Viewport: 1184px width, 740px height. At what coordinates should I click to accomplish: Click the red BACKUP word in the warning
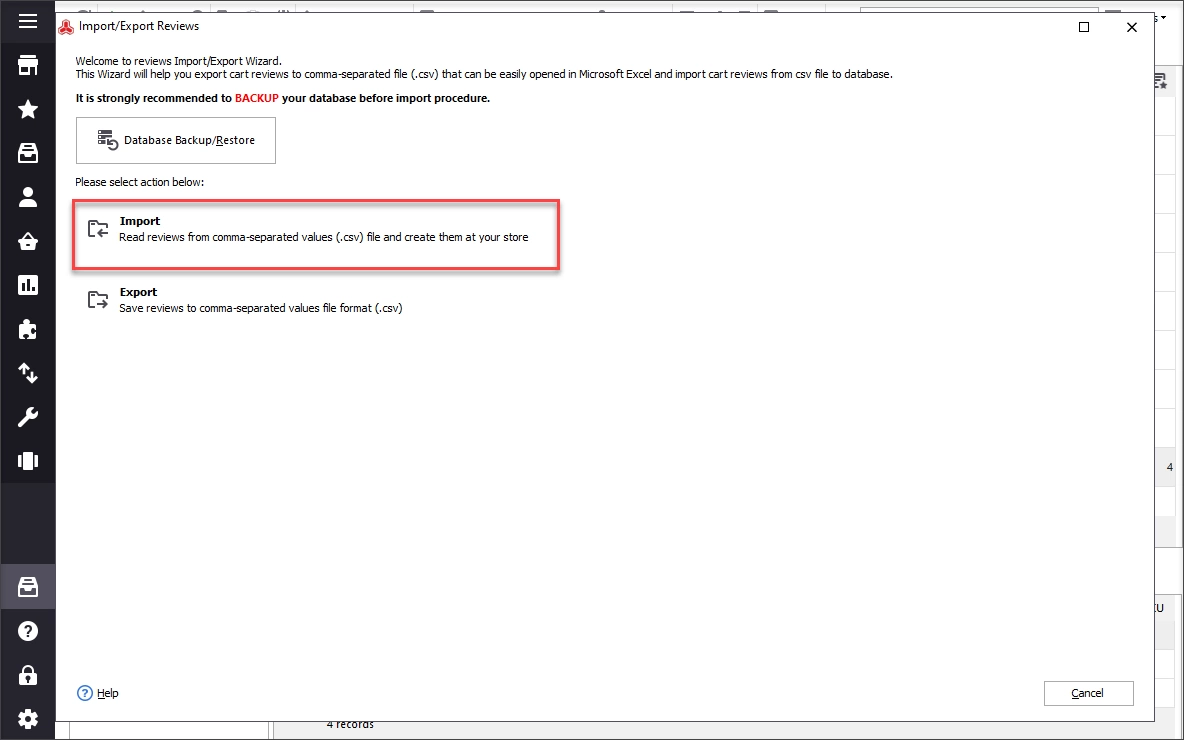[257, 98]
